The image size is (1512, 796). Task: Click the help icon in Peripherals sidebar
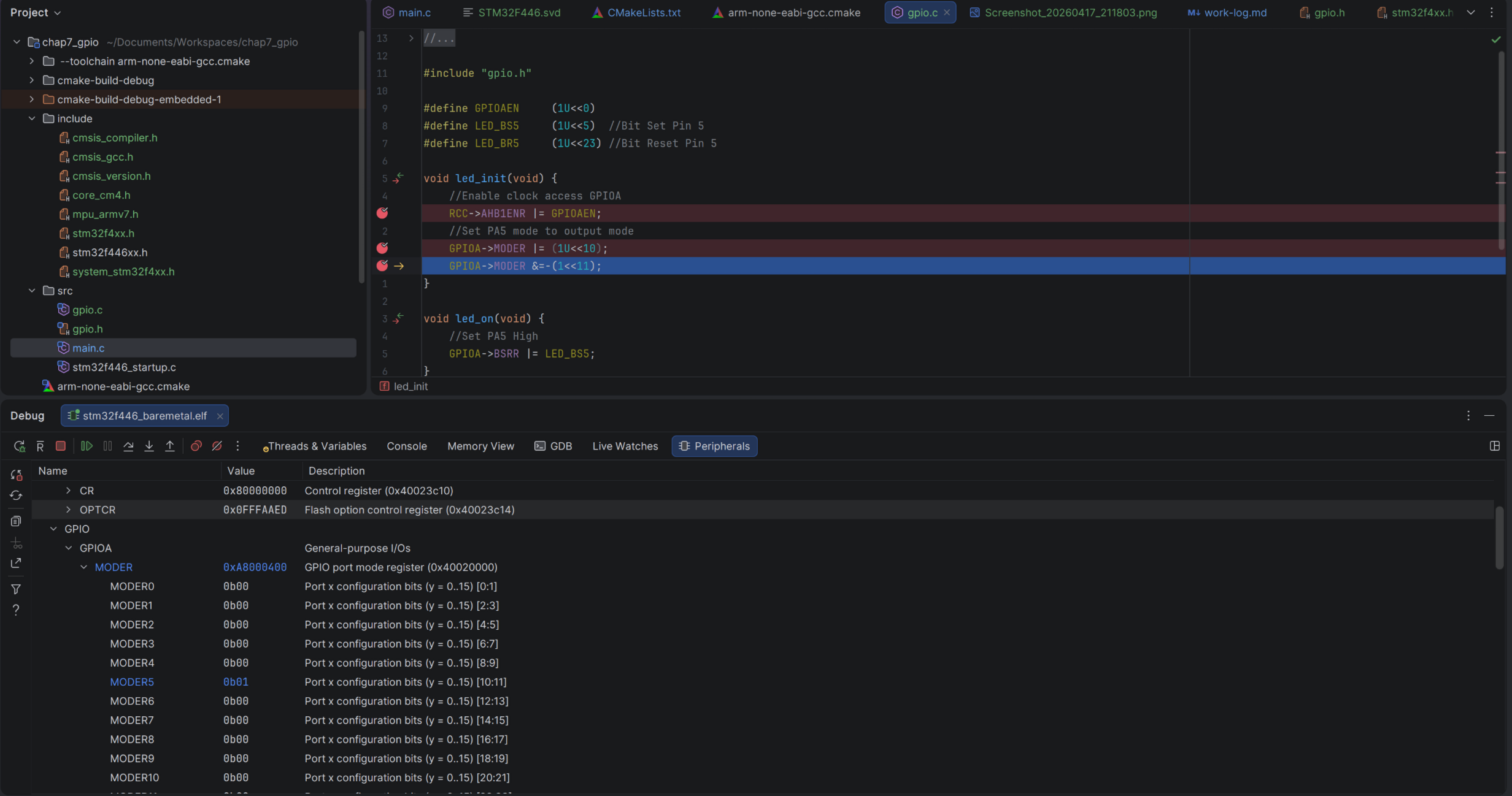15,609
